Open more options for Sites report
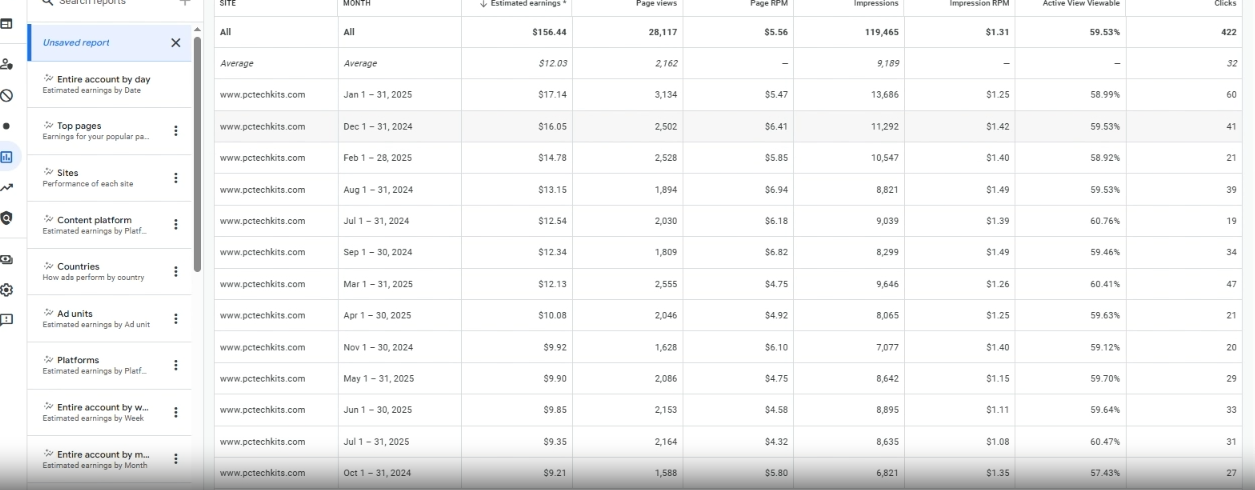 [176, 178]
